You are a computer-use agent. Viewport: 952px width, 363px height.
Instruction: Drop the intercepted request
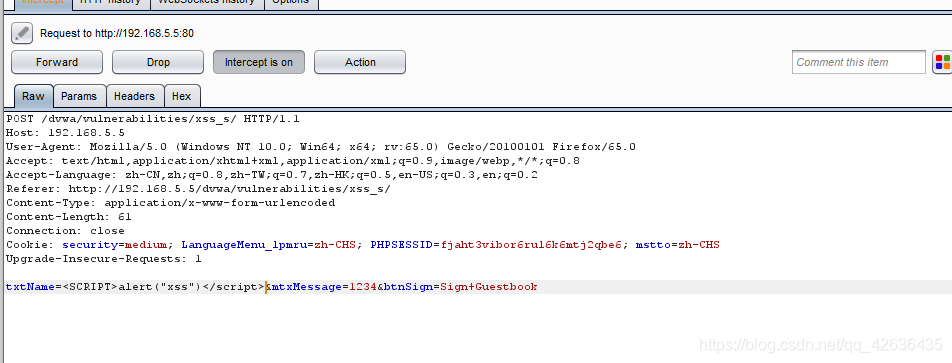coord(158,62)
